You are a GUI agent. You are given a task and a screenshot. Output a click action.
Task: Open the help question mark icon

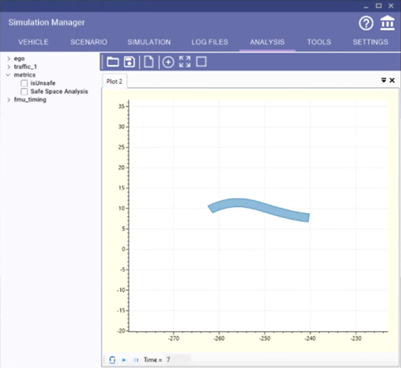(366, 24)
